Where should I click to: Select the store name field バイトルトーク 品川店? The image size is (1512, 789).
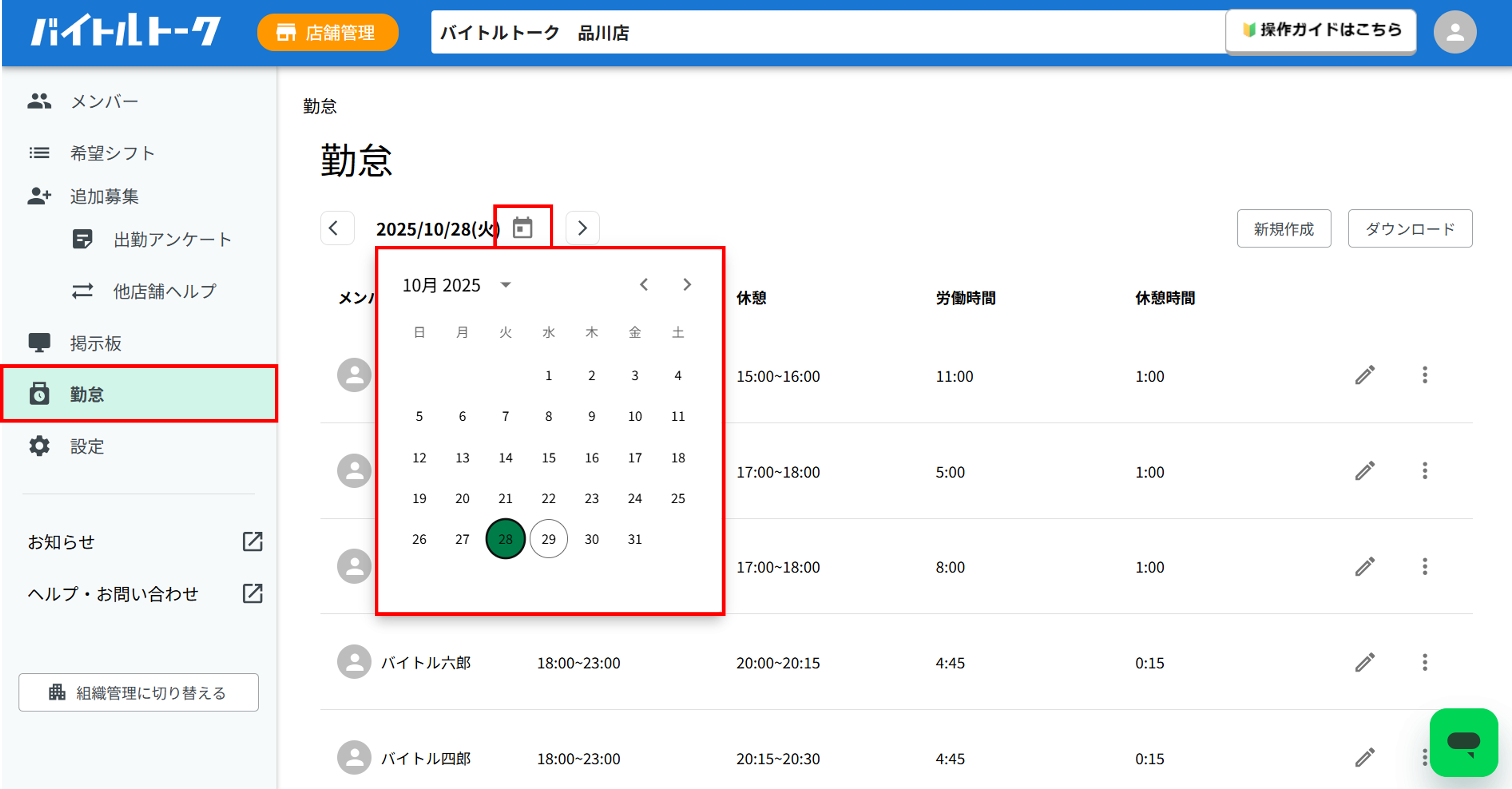point(828,32)
